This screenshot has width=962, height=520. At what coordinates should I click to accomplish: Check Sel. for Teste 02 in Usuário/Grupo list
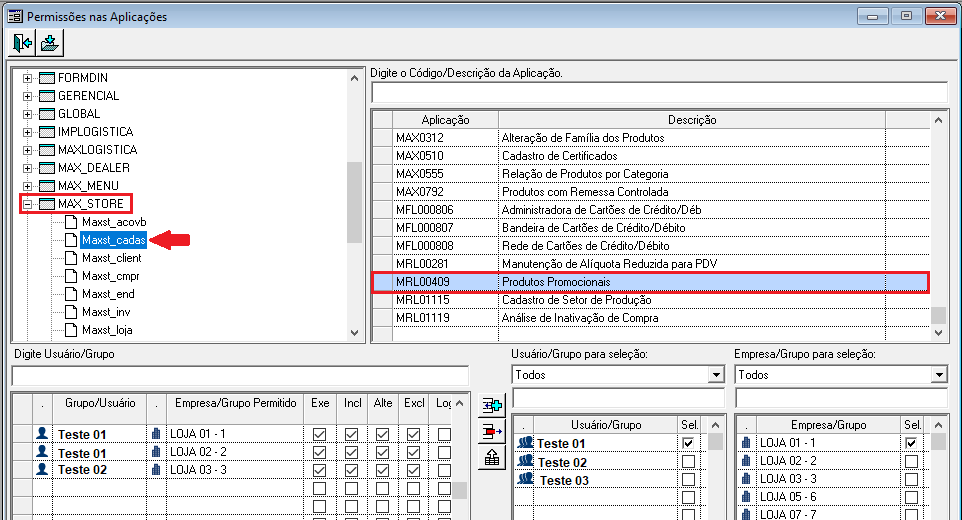pos(688,461)
